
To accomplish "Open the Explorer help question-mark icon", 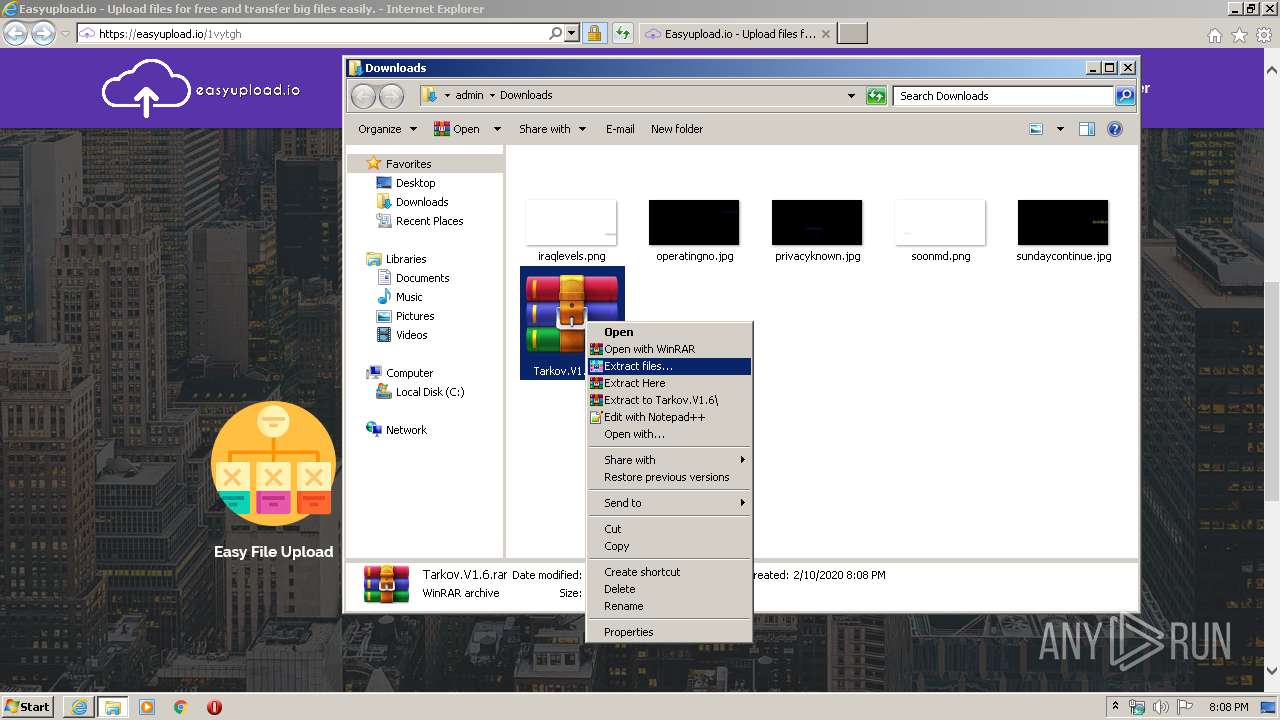I will click(1115, 129).
